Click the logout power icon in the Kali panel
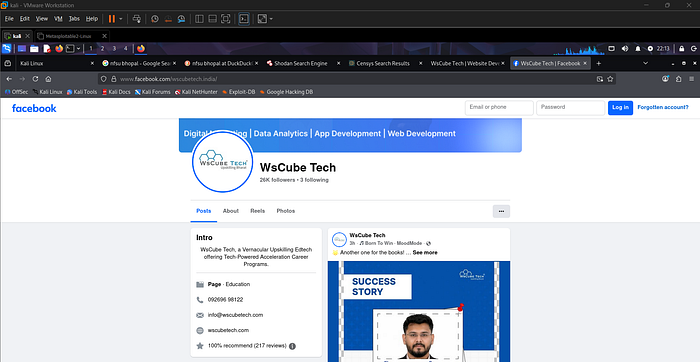700x362 pixels. coord(694,49)
